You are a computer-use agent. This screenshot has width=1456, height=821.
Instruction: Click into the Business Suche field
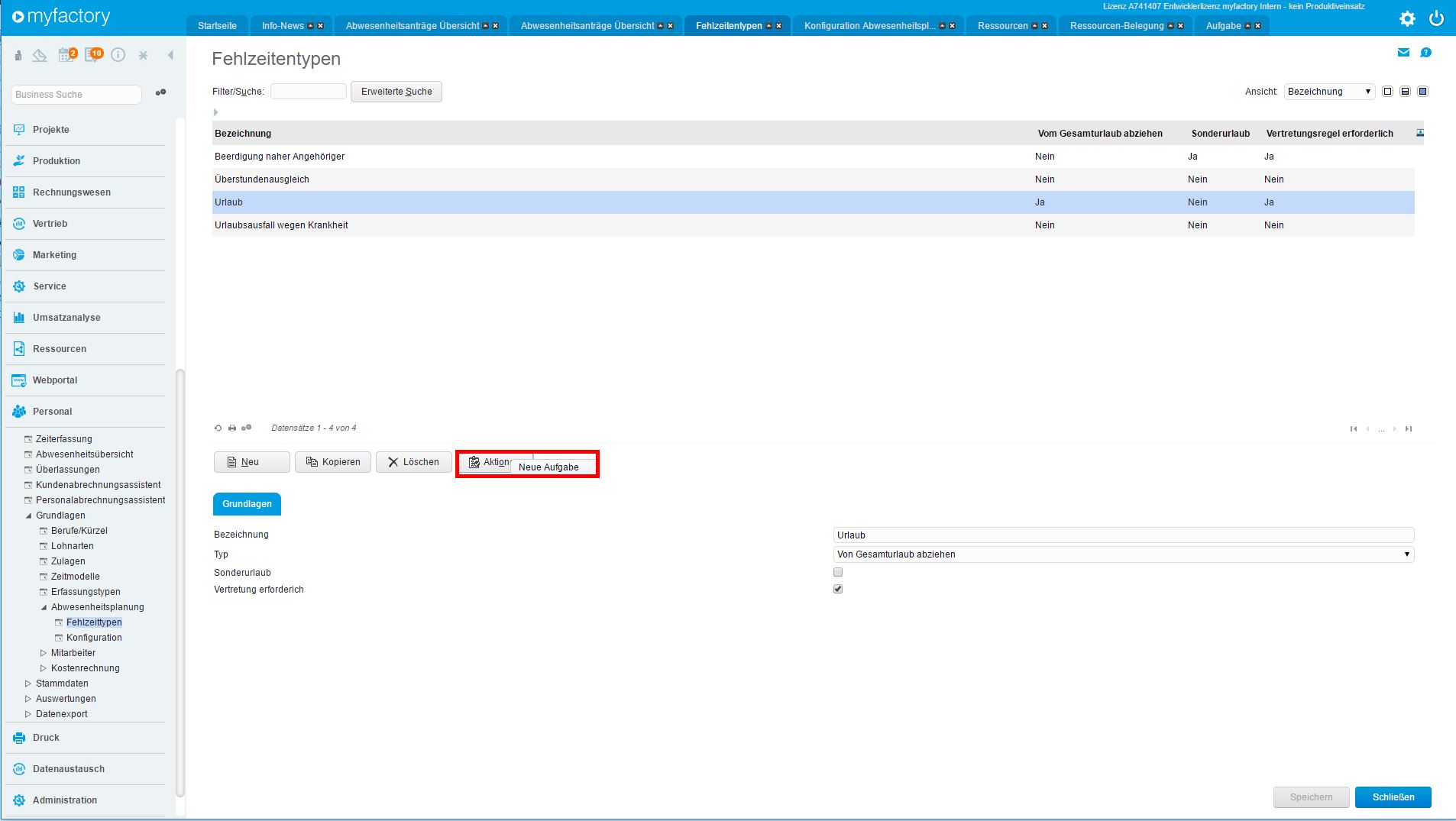click(76, 95)
